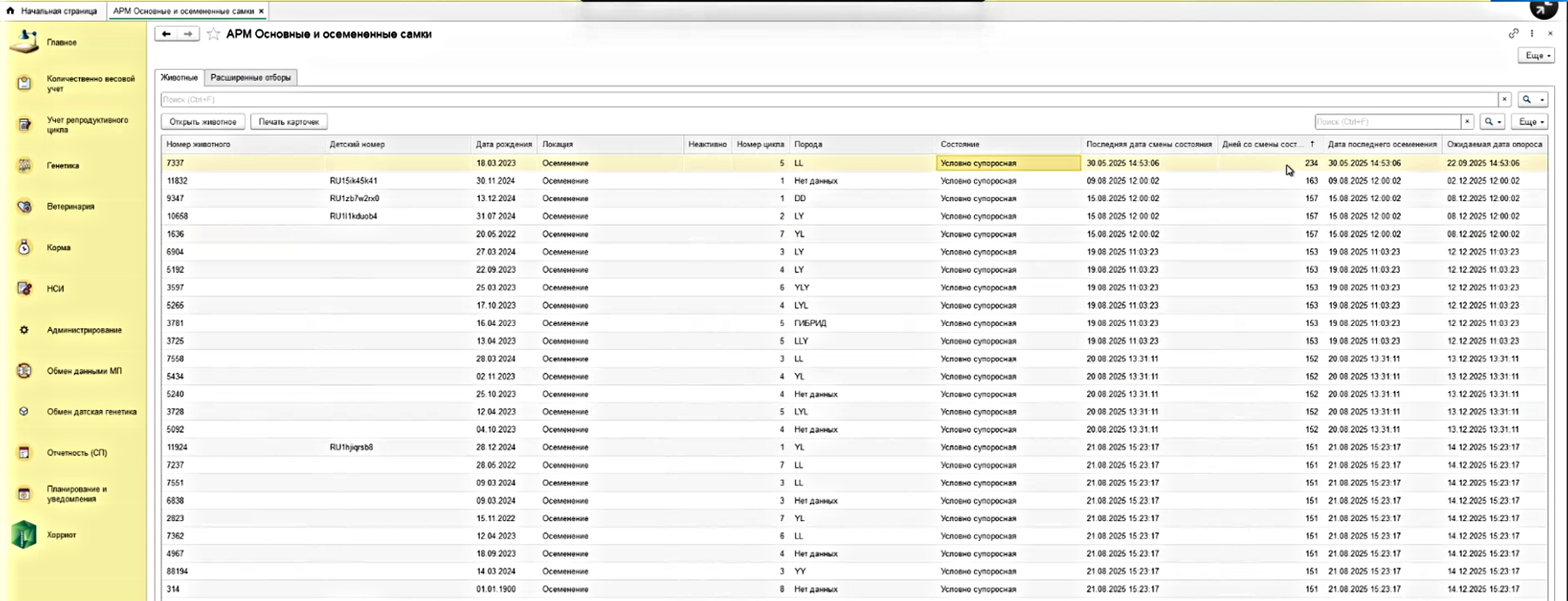Click the Генетика sidebar icon
1568x601 pixels.
tap(24, 165)
